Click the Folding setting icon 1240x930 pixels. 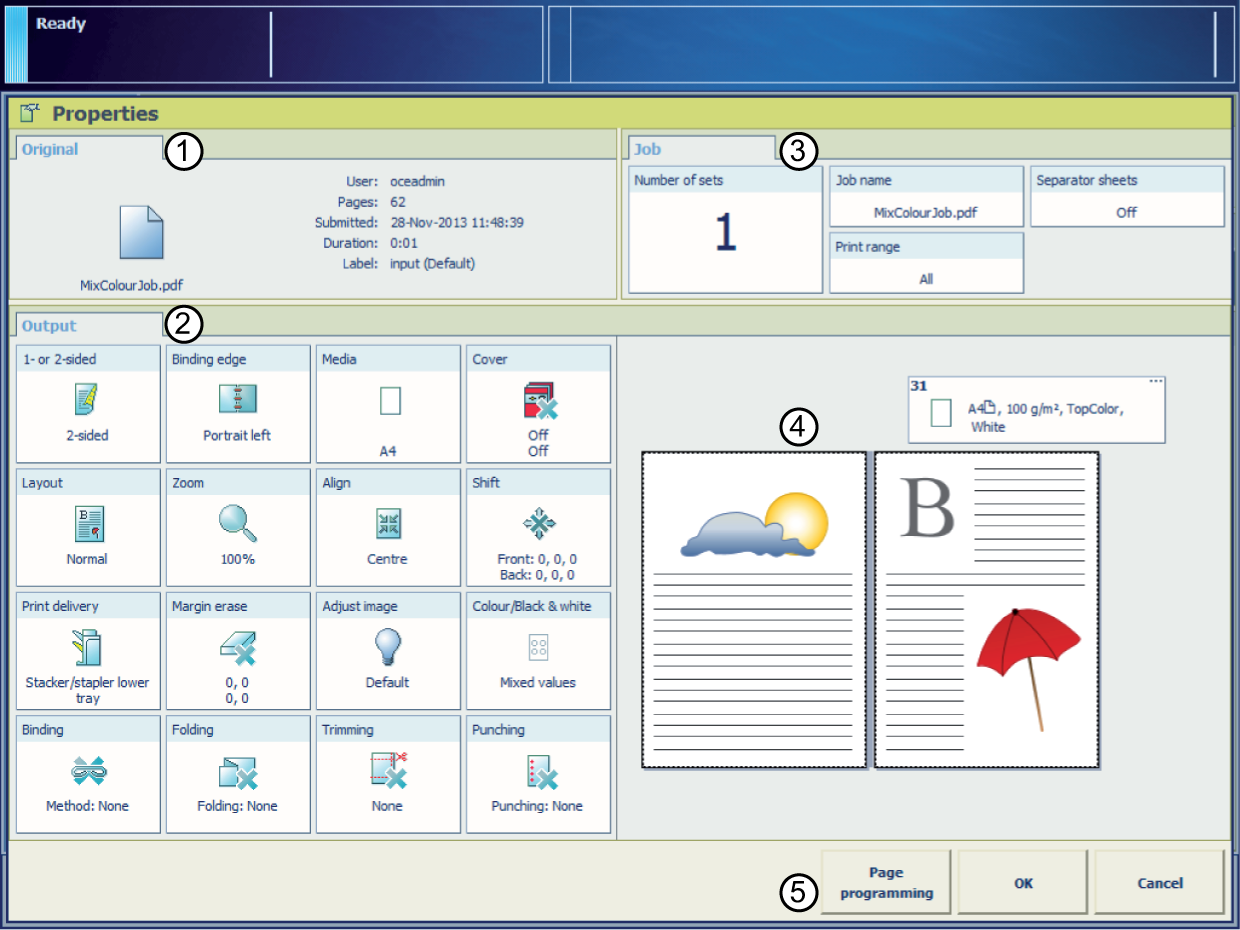[237, 771]
